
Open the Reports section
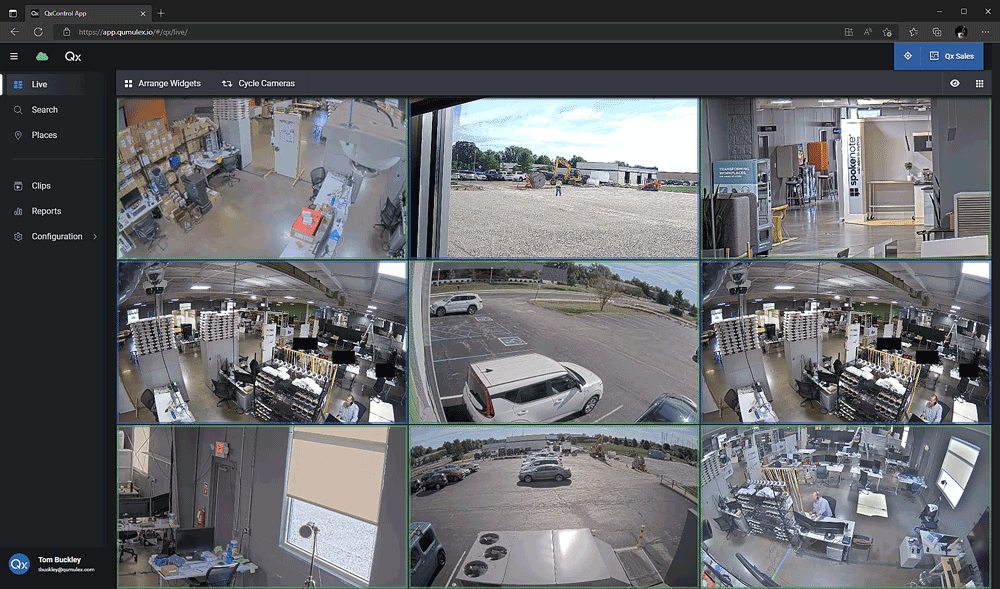point(45,211)
